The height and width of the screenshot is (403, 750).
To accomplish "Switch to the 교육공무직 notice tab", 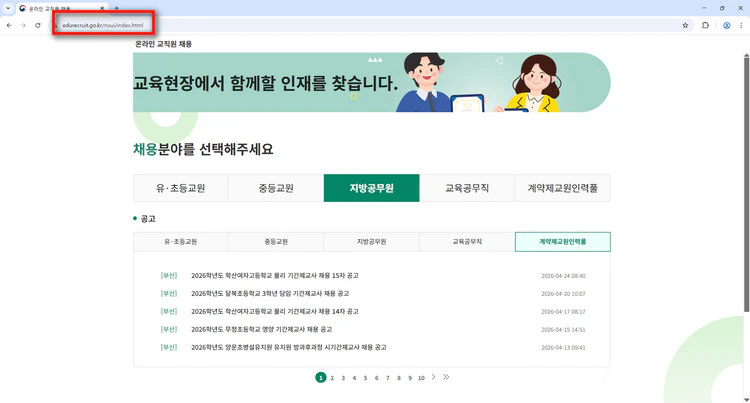I will tap(467, 241).
